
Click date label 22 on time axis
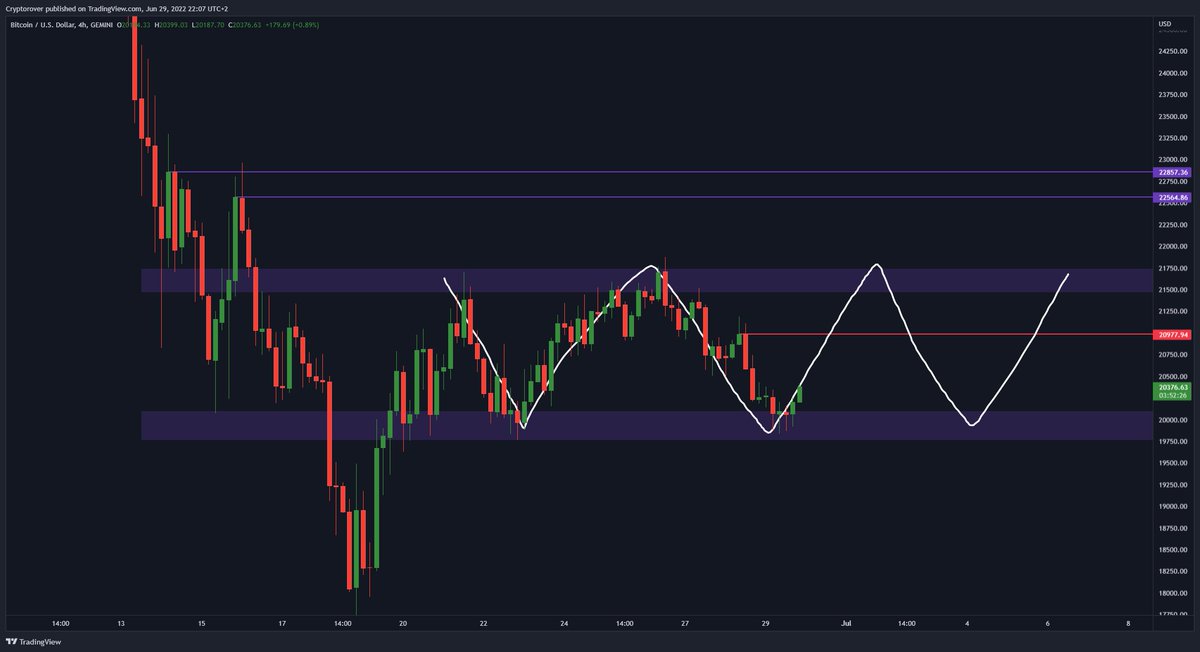[x=483, y=623]
